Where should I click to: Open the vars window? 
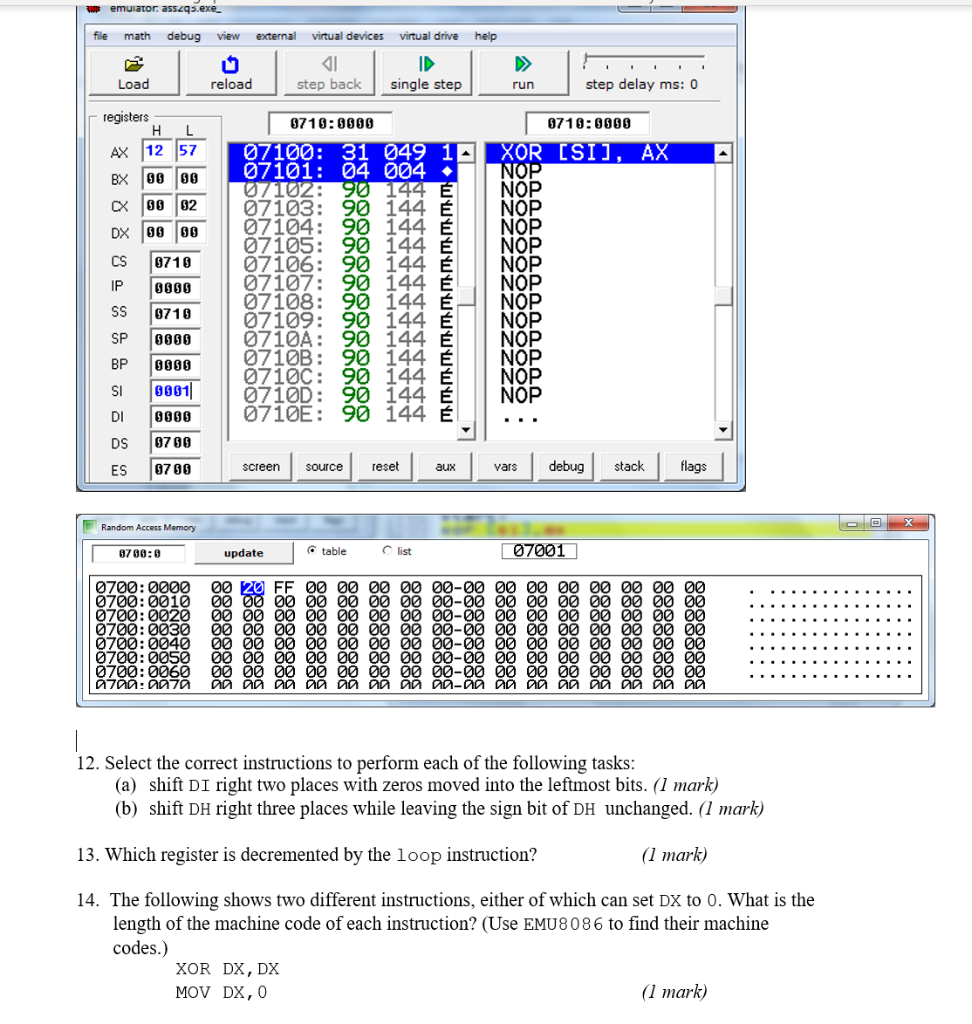pos(505,466)
